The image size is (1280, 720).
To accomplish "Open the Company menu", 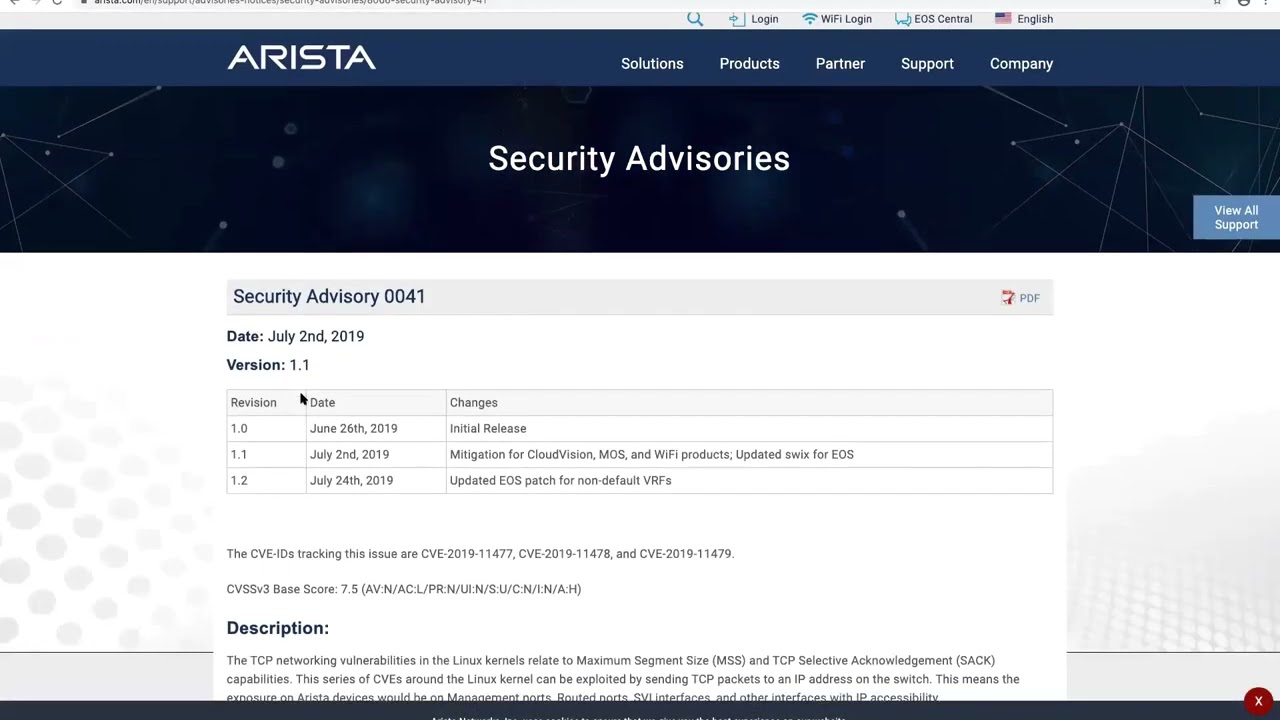I will [1021, 63].
